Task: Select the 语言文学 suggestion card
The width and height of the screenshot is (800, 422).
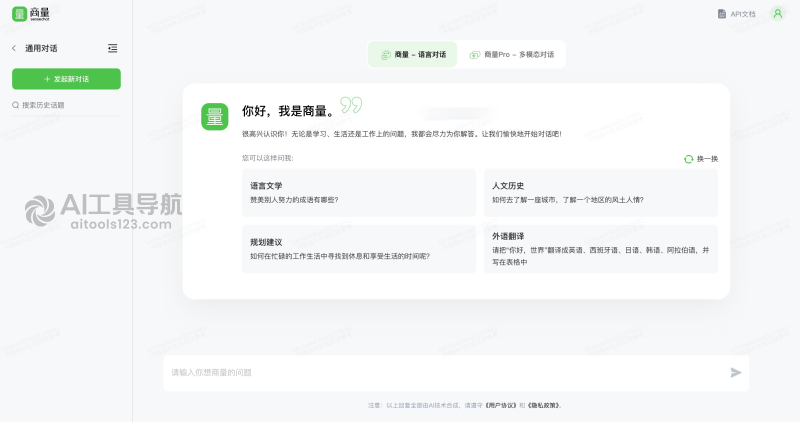Action: pos(359,192)
